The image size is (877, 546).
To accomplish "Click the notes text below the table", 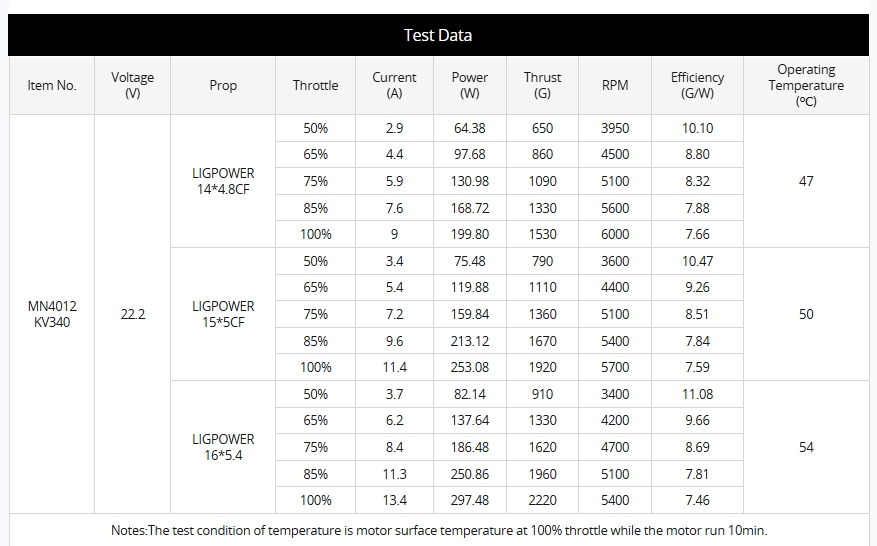I will click(x=439, y=530).
